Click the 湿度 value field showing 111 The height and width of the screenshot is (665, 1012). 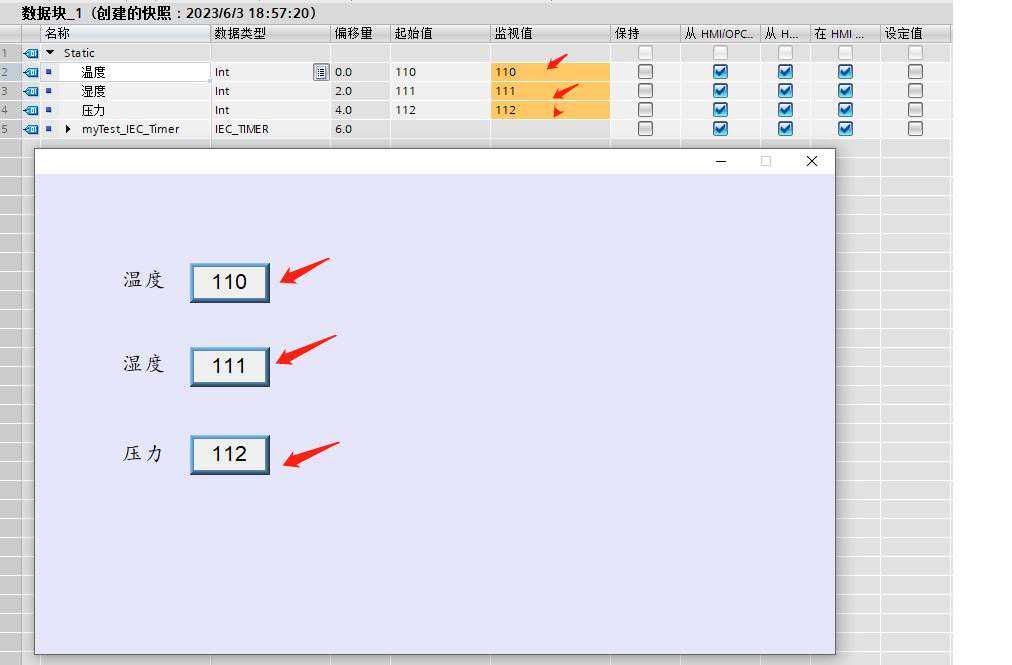point(229,367)
